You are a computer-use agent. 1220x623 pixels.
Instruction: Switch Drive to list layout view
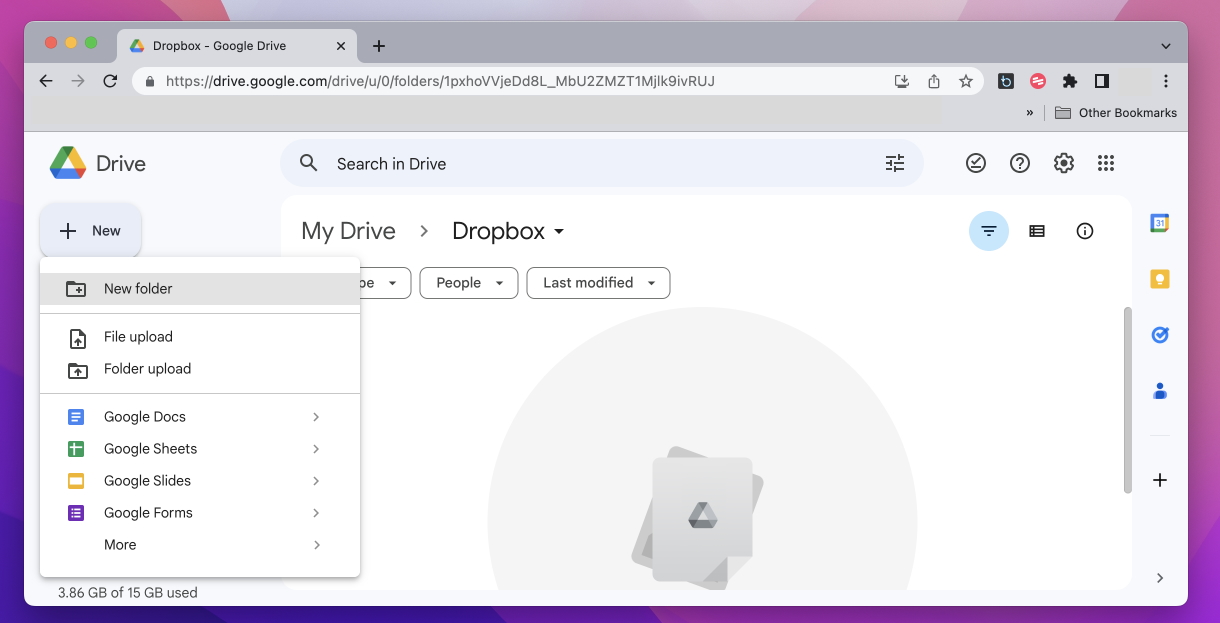(1037, 231)
